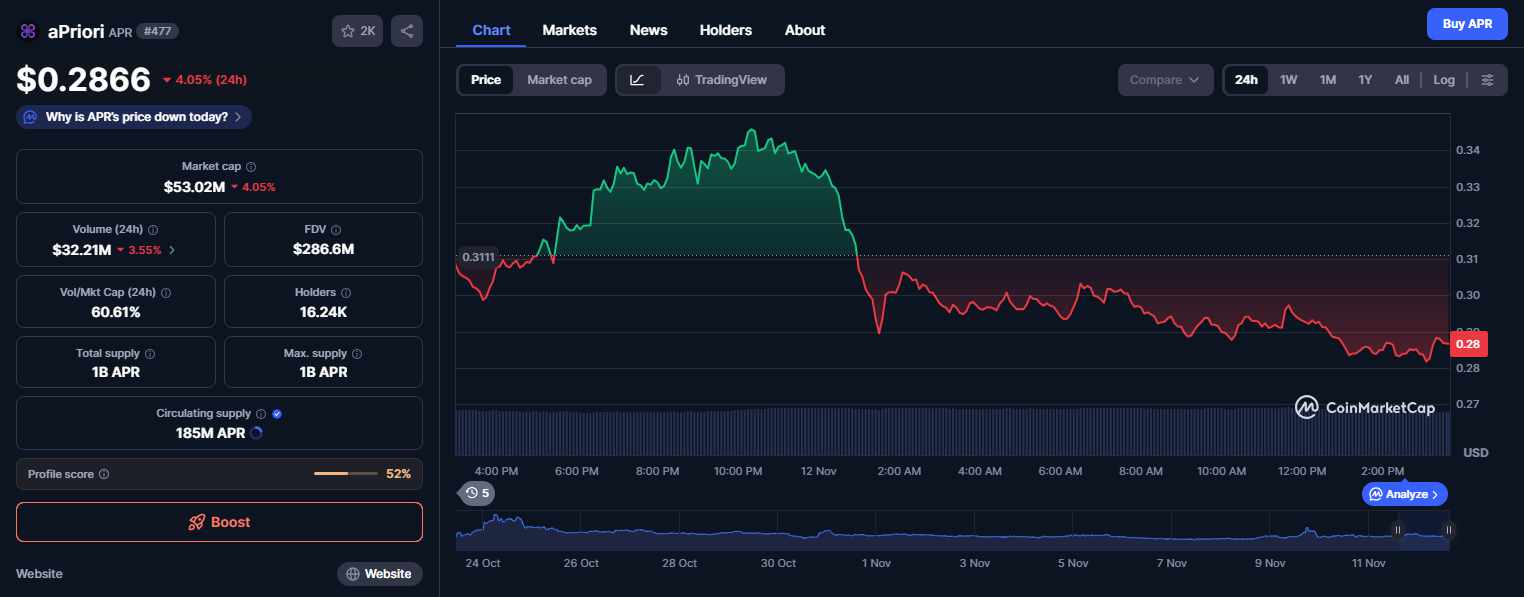The image size is (1524, 597).
Task: Add aPriori to watchlist via star button
Action: pos(357,31)
